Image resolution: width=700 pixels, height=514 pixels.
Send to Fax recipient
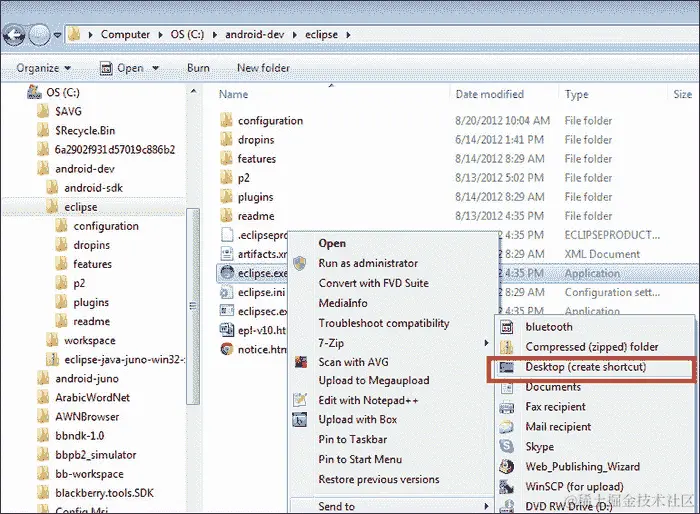click(555, 407)
